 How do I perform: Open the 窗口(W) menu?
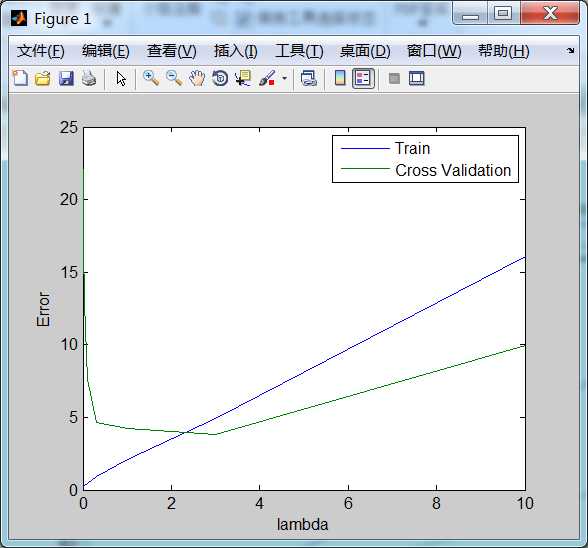tap(434, 51)
